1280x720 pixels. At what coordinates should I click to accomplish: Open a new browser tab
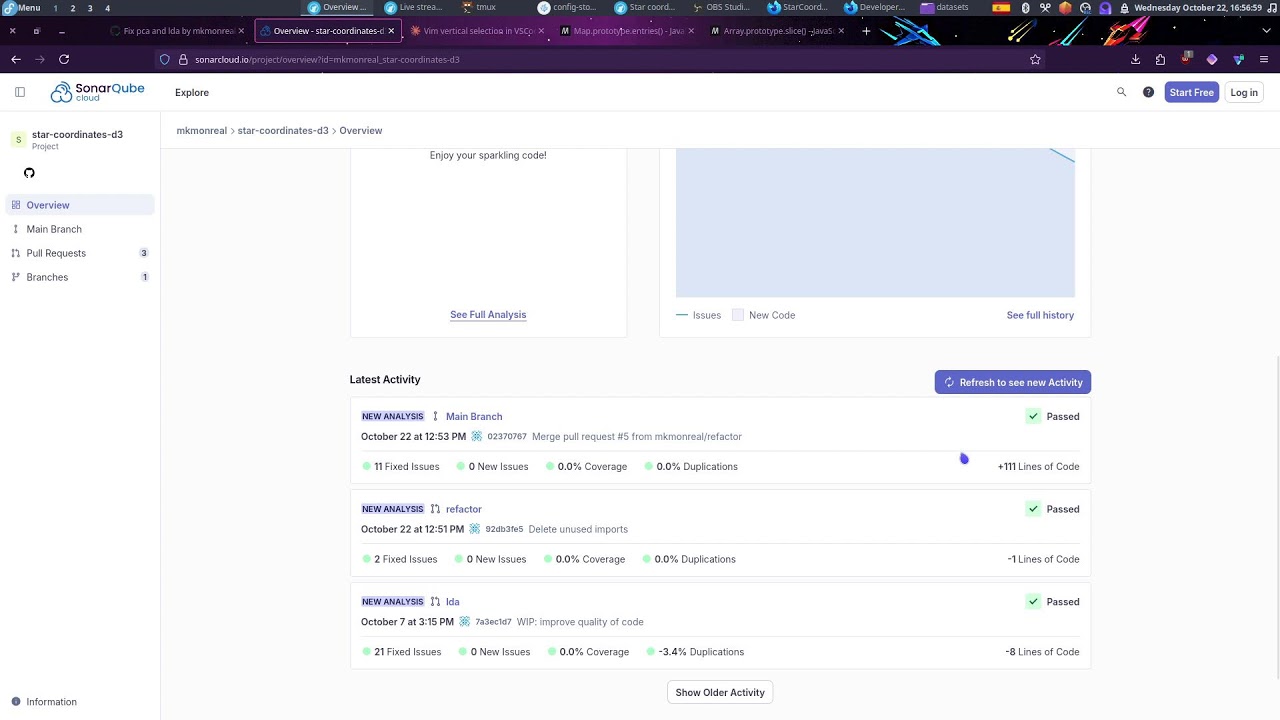[x=866, y=31]
